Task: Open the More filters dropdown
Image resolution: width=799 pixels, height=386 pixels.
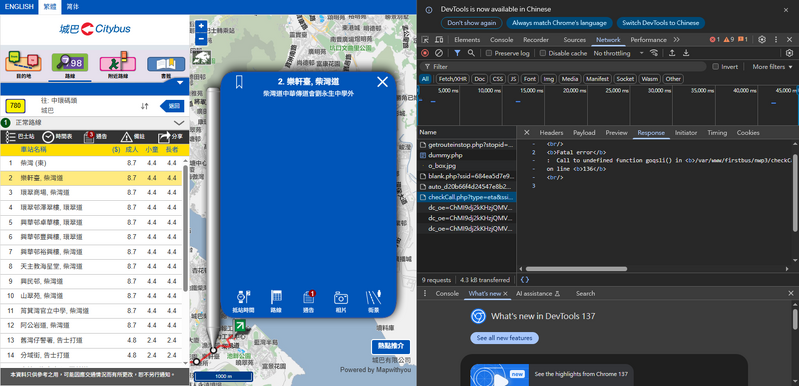Action: click(x=773, y=67)
